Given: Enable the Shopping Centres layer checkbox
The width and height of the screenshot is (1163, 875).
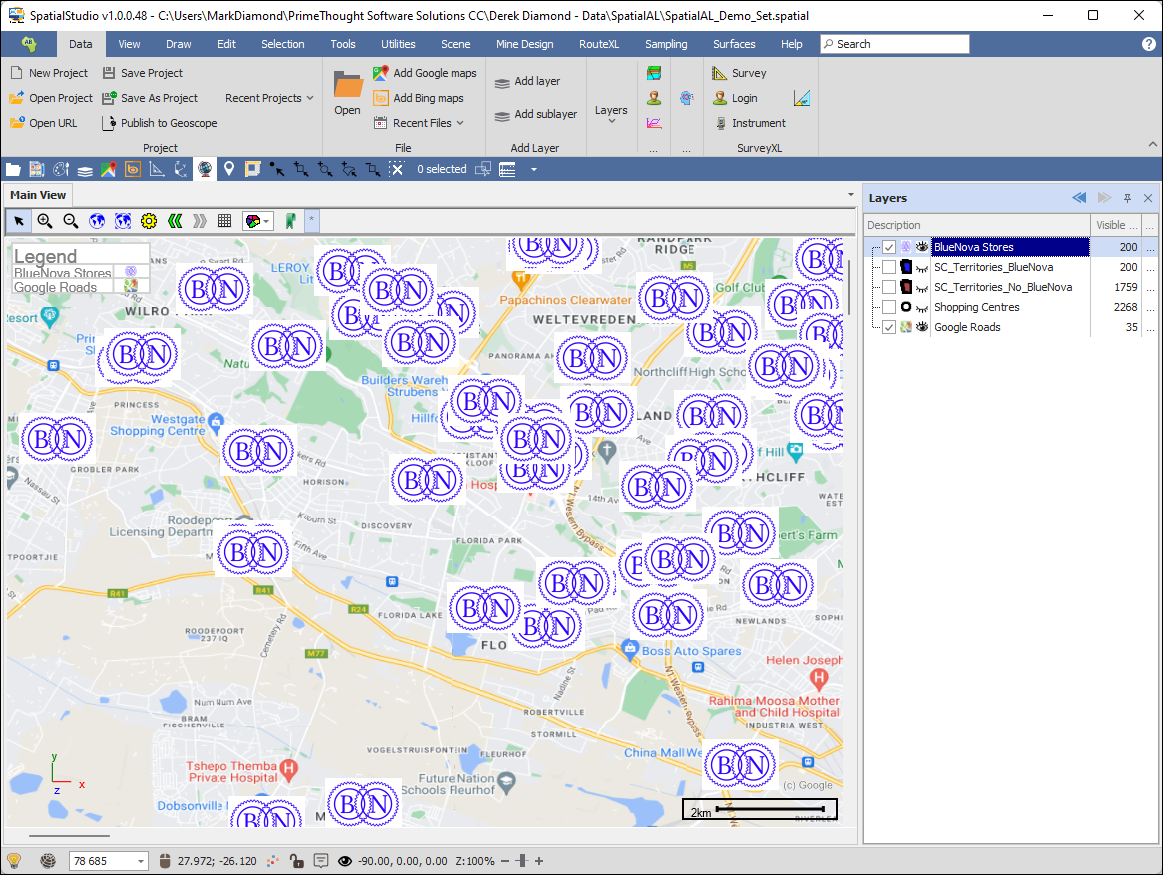Looking at the screenshot, I should click(x=889, y=307).
